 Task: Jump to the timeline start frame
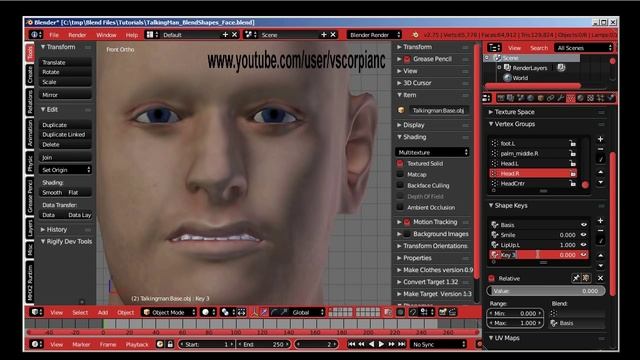click(x=351, y=344)
